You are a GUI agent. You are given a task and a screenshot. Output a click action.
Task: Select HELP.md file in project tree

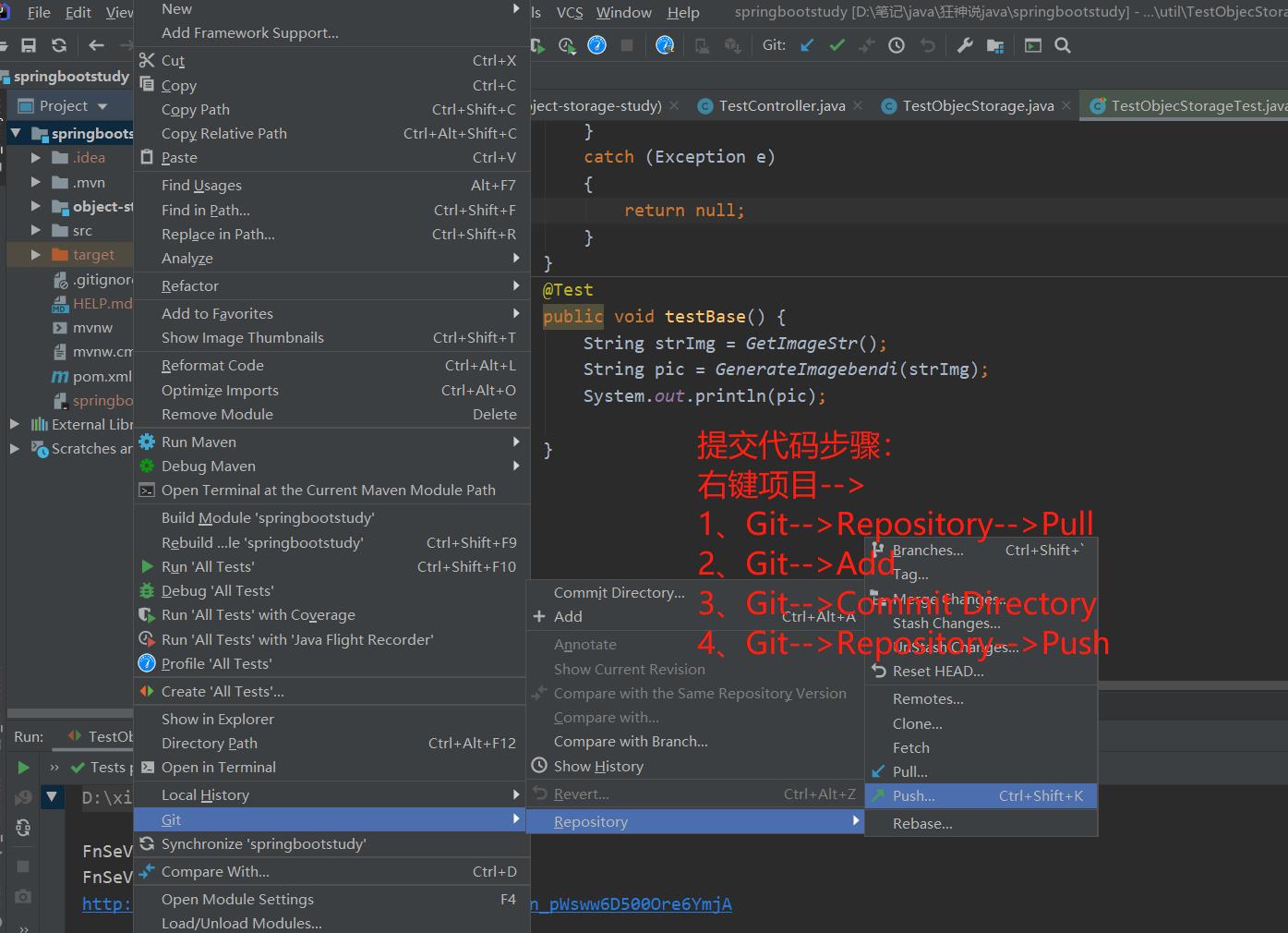coord(91,303)
